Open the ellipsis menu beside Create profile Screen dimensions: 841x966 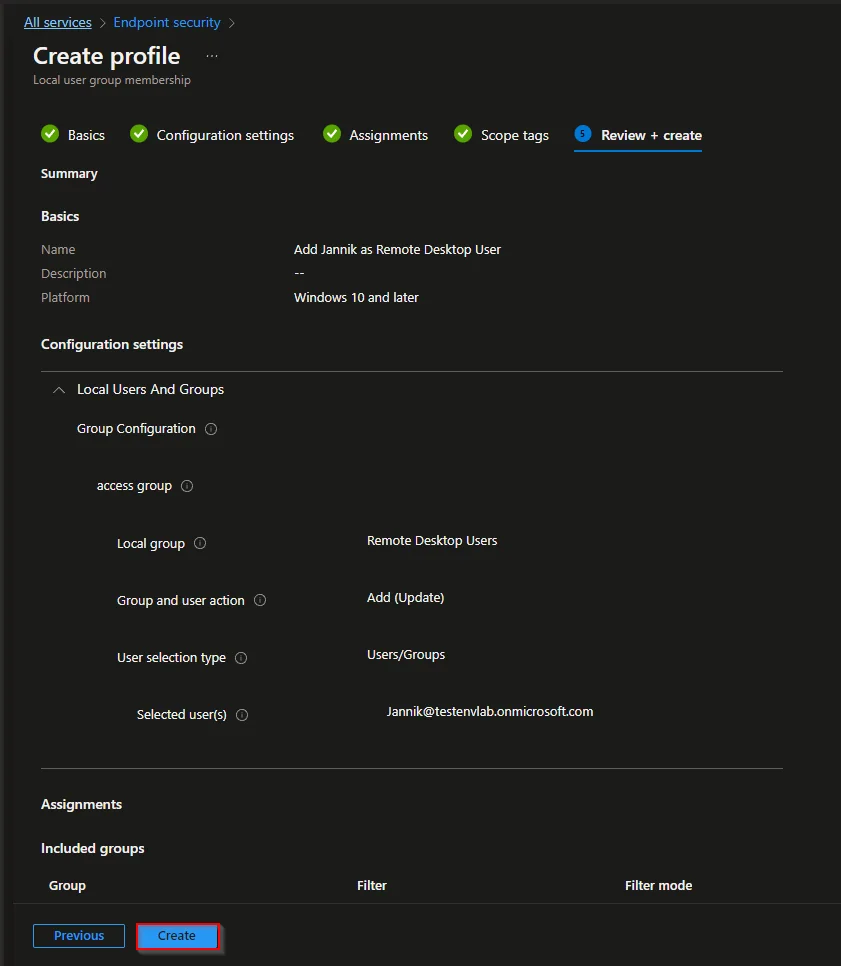pyautogui.click(x=212, y=56)
